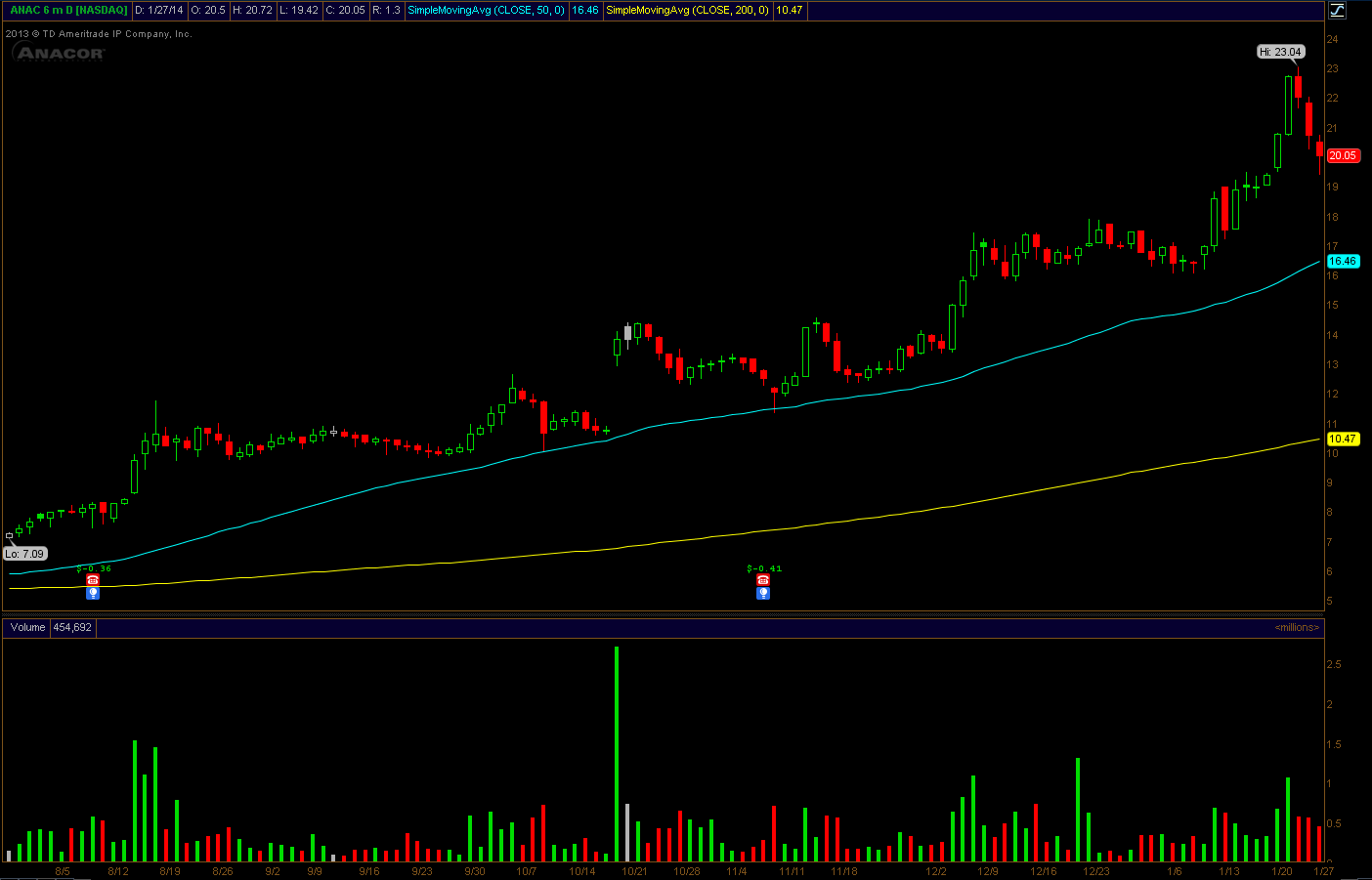Image resolution: width=1372 pixels, height=880 pixels.
Task: Click the red earnings phone icon near 11/11
Action: coord(763,580)
